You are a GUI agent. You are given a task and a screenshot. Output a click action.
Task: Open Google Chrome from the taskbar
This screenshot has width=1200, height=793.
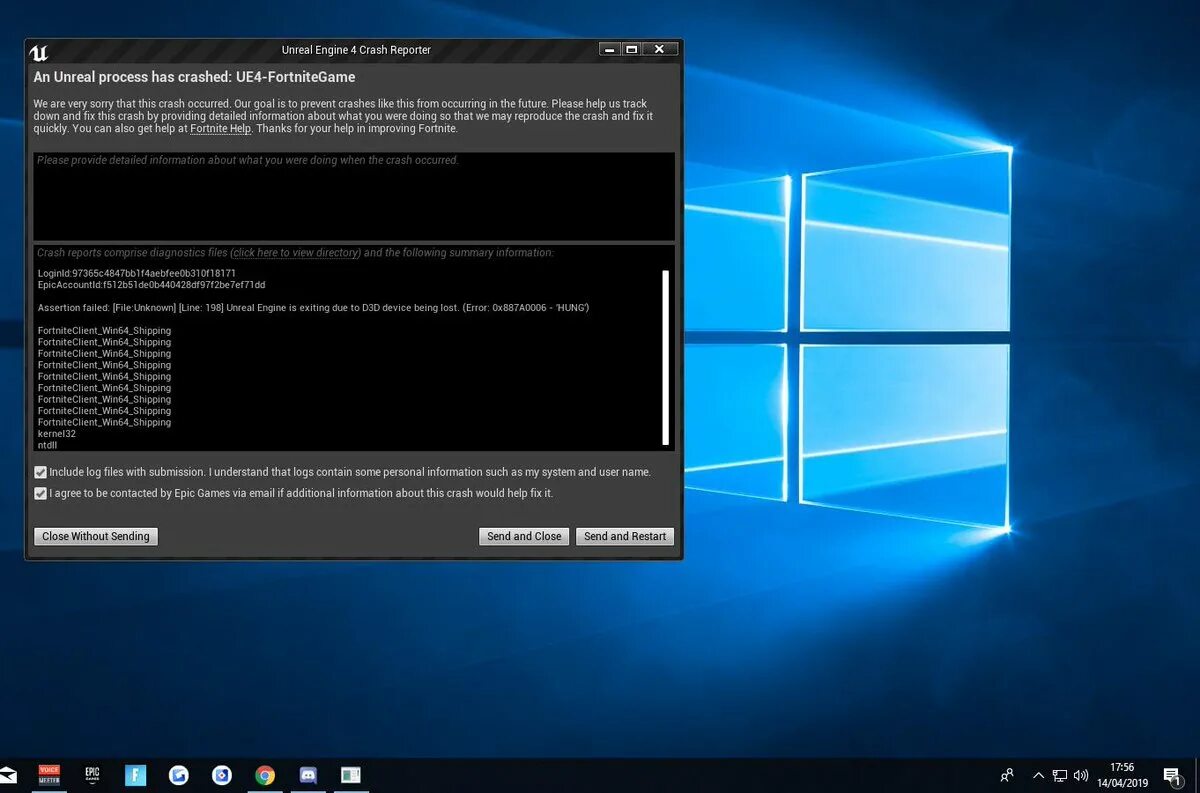click(265, 775)
